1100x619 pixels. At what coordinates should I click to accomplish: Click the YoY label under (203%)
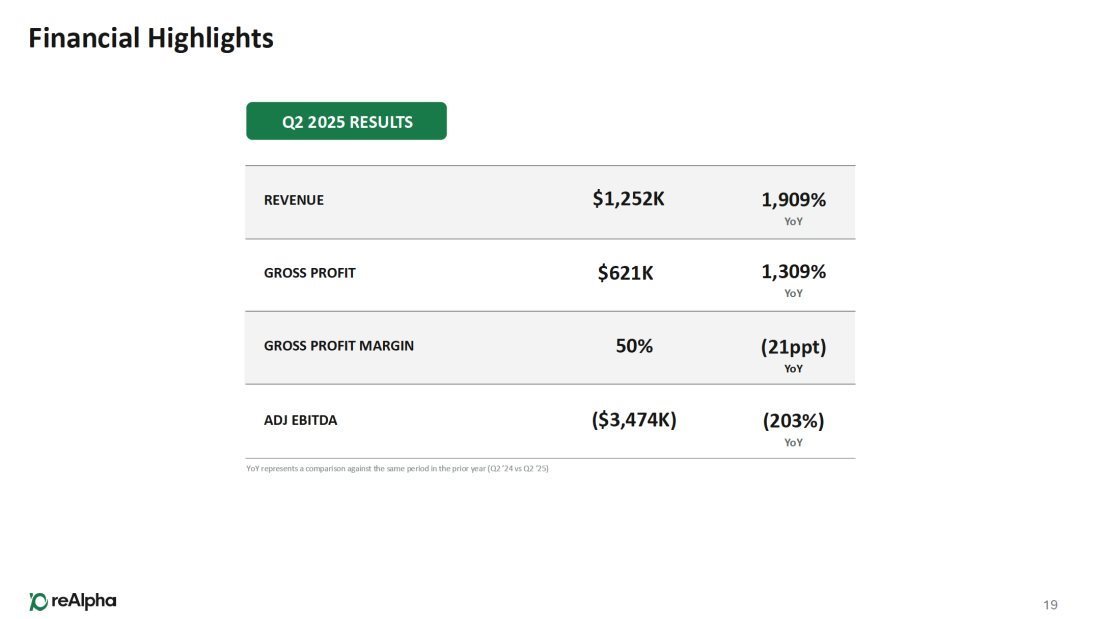[793, 442]
